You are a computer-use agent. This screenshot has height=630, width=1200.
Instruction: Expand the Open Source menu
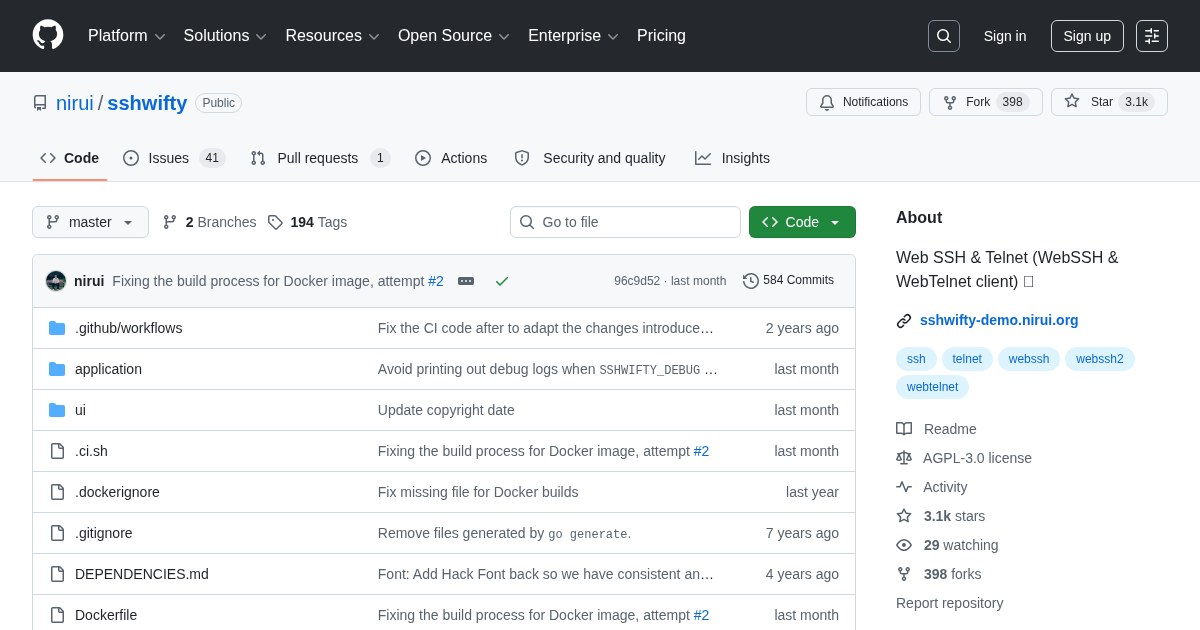point(454,36)
